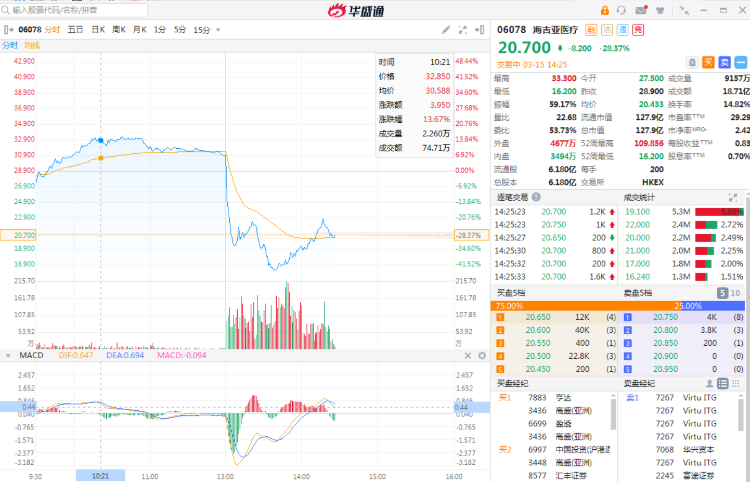Switch order book to 10 levels
Screen dimensions: 750x482
(736, 293)
